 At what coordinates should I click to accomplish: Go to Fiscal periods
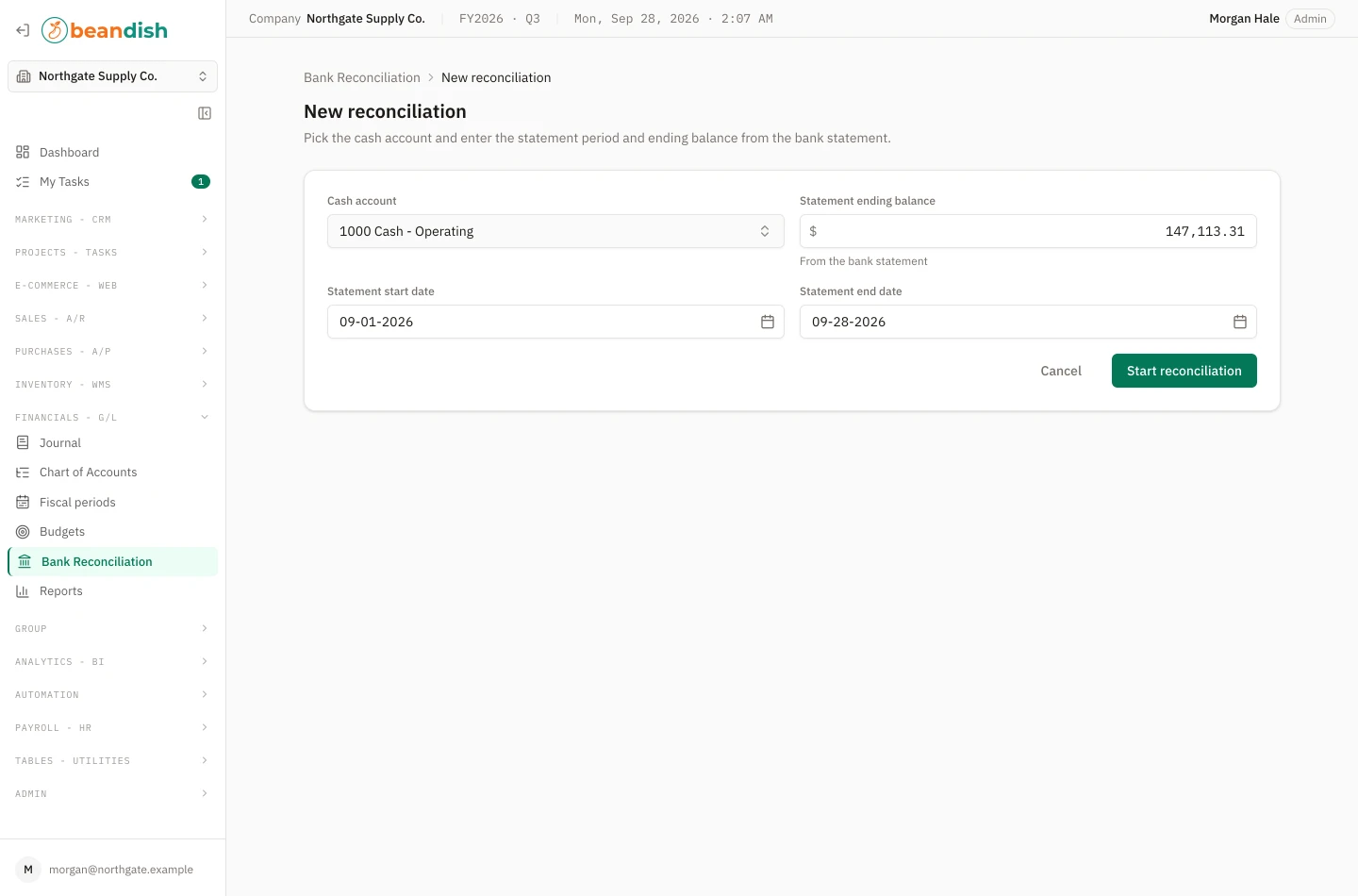click(112, 503)
